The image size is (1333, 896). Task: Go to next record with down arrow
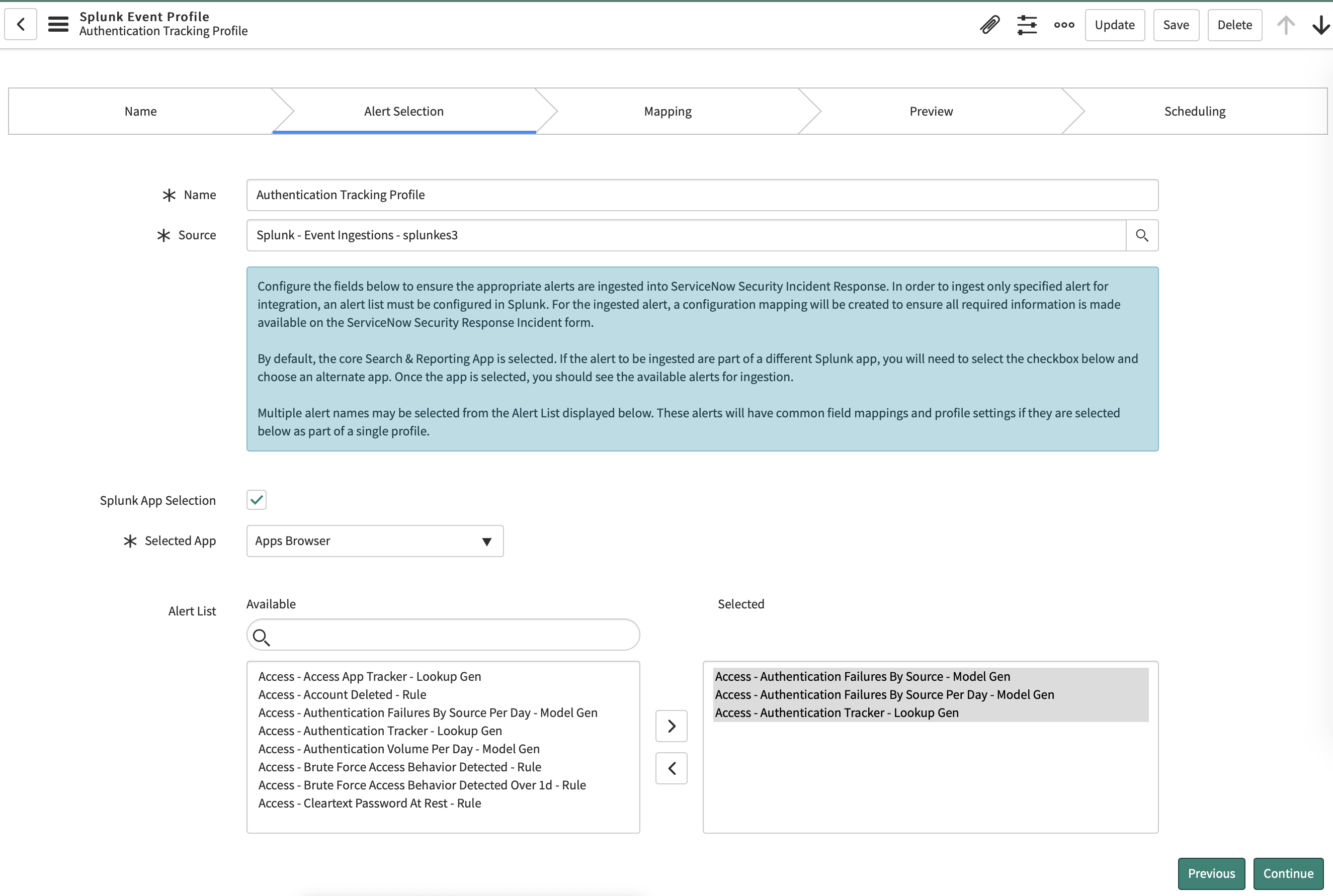coord(1320,25)
